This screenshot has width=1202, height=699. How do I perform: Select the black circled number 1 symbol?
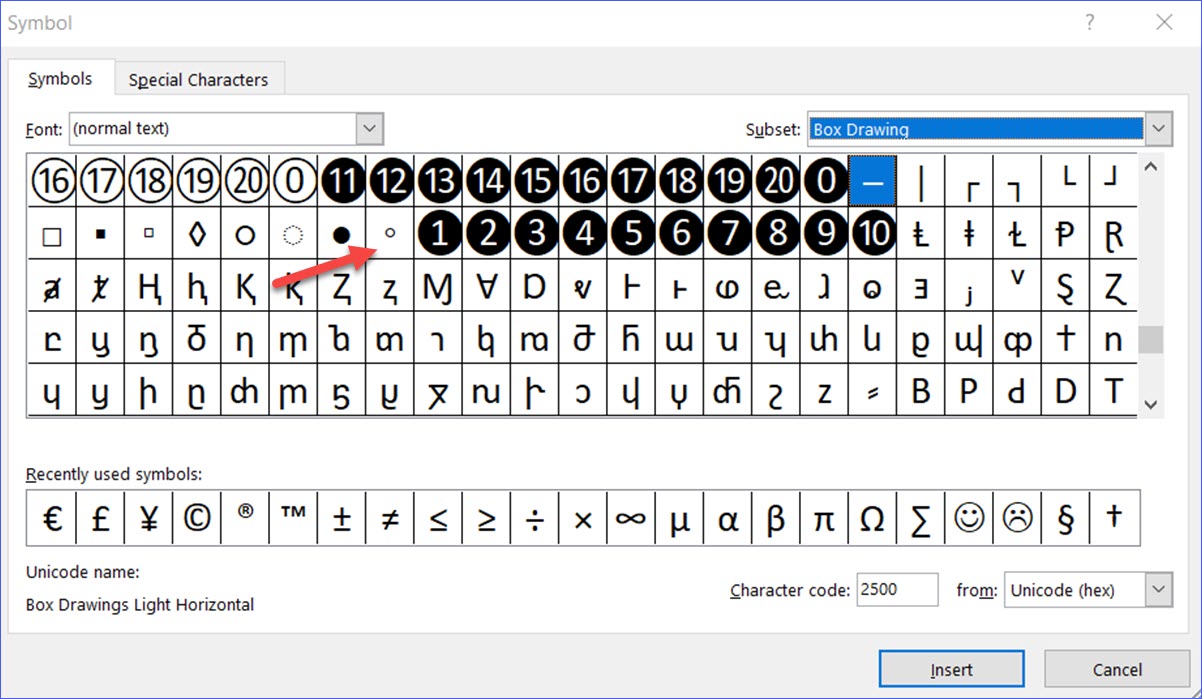(438, 235)
